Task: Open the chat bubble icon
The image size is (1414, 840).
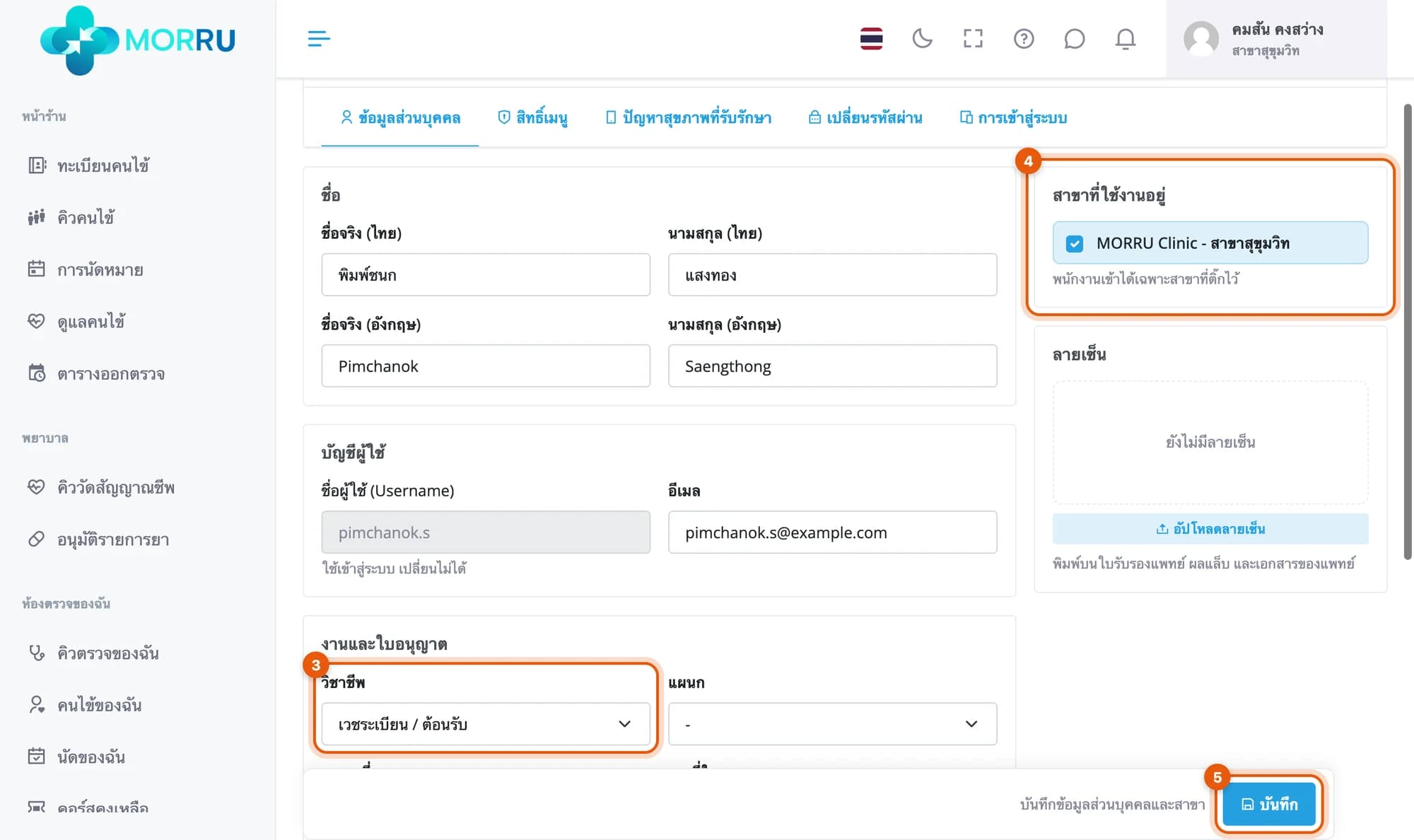Action: 1074,39
